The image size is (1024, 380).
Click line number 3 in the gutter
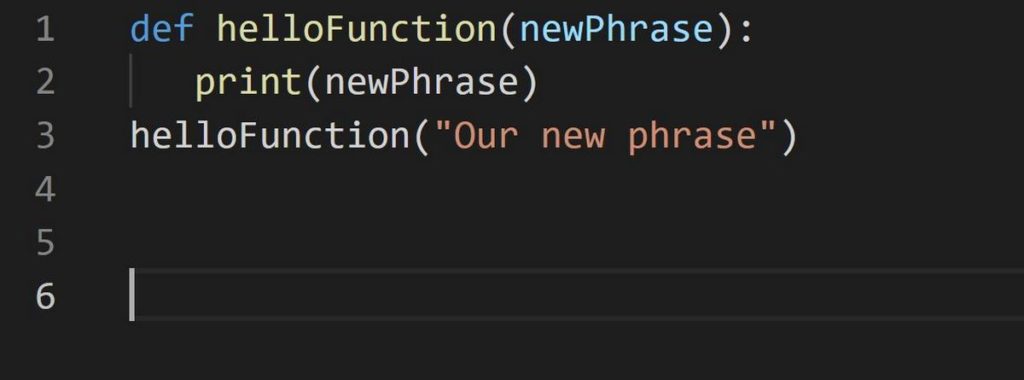click(x=45, y=136)
